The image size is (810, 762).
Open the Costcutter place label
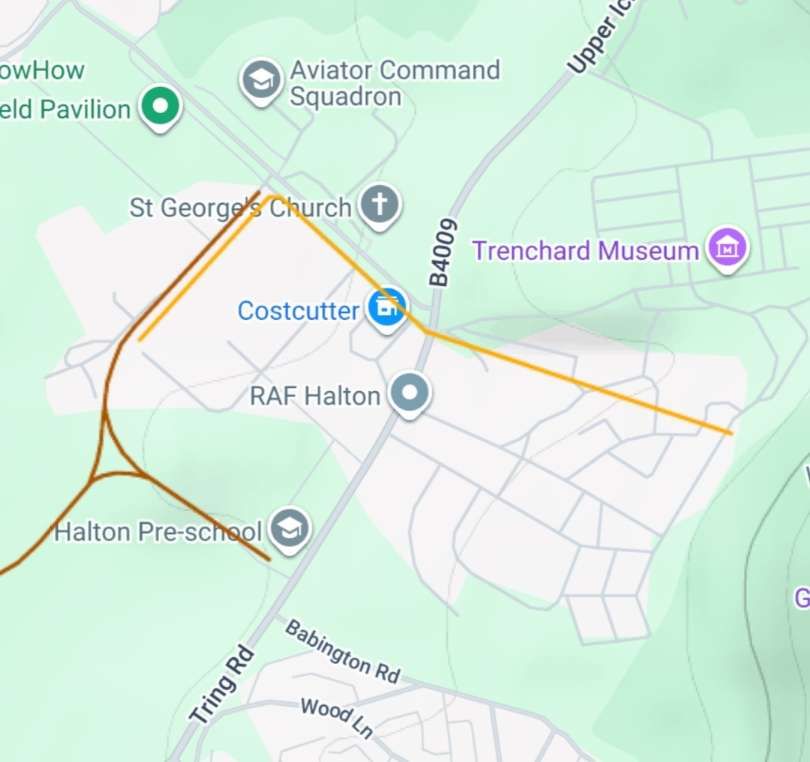298,311
